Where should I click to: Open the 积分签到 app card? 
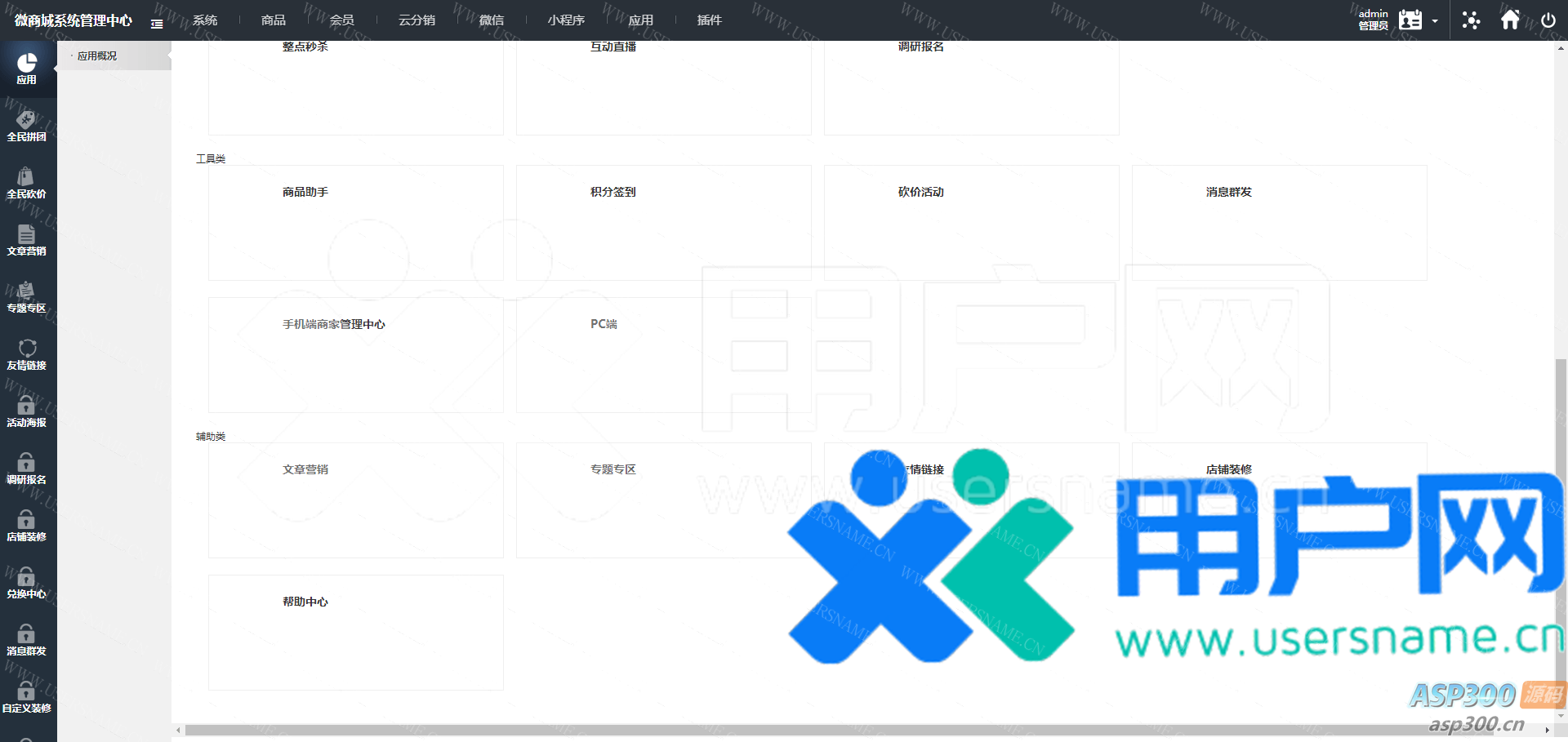click(663, 222)
